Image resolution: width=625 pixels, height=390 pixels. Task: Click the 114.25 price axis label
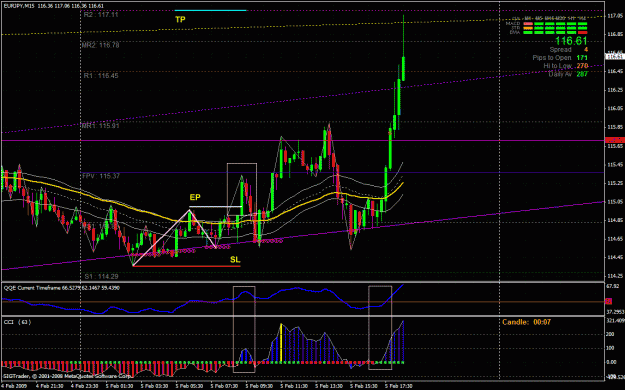tap(616, 276)
